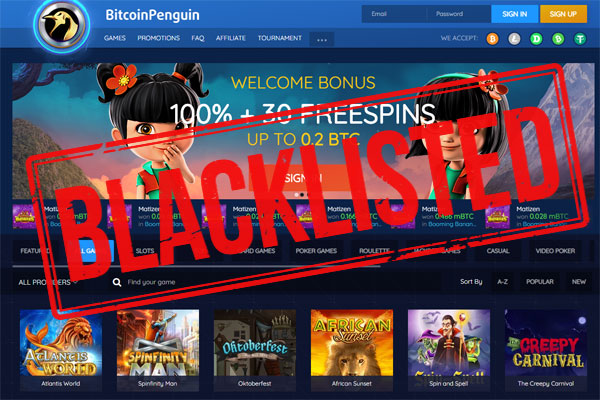Select a banner carousel dot indicator
The height and width of the screenshot is (400, 600).
pyautogui.click(x=302, y=195)
